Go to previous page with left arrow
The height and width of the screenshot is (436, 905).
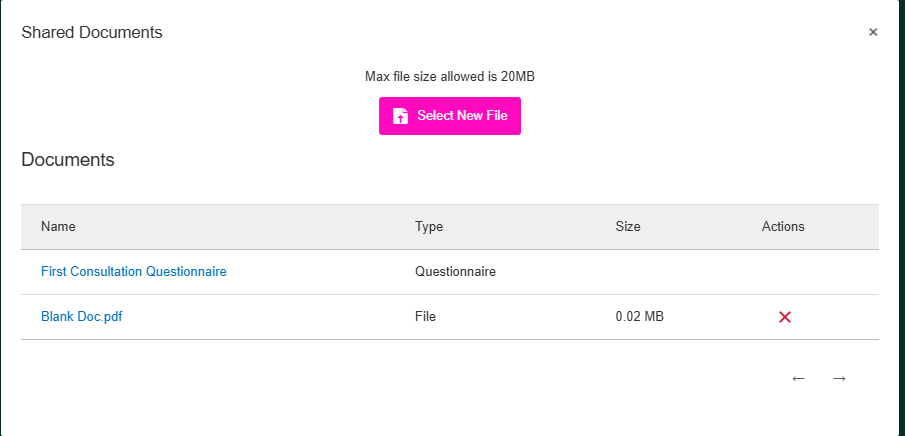(798, 378)
